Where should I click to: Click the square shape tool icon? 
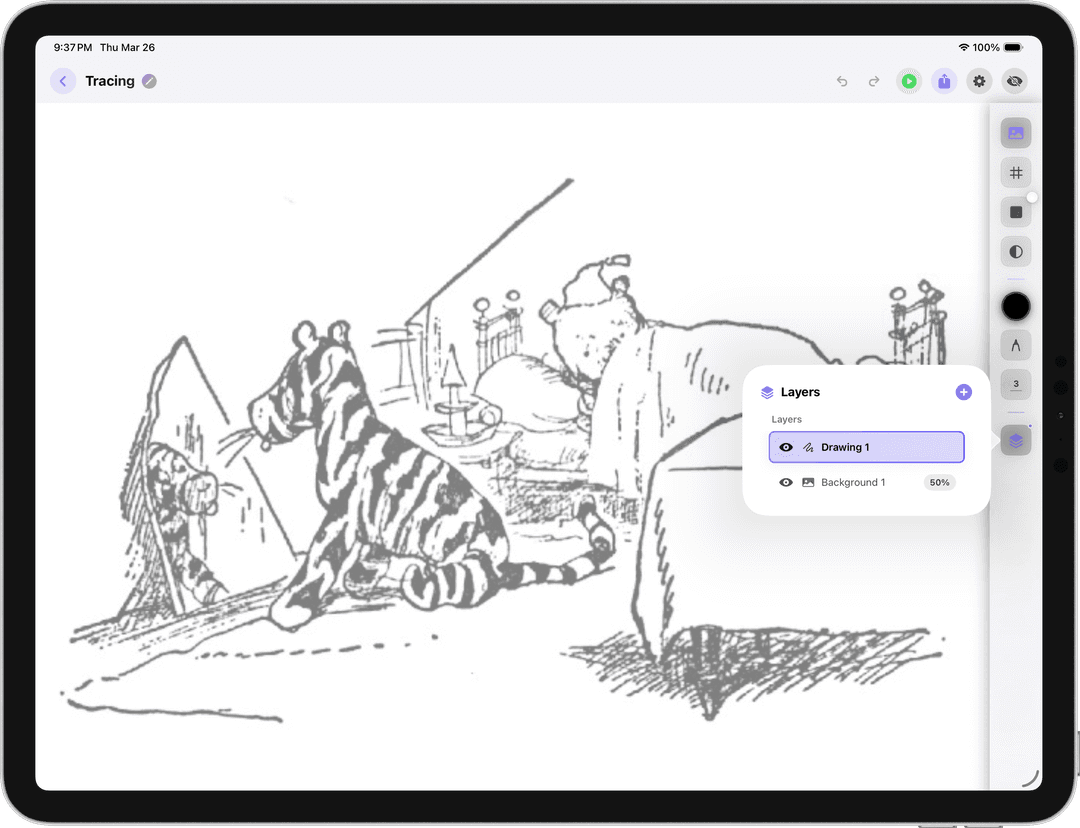click(x=1016, y=212)
